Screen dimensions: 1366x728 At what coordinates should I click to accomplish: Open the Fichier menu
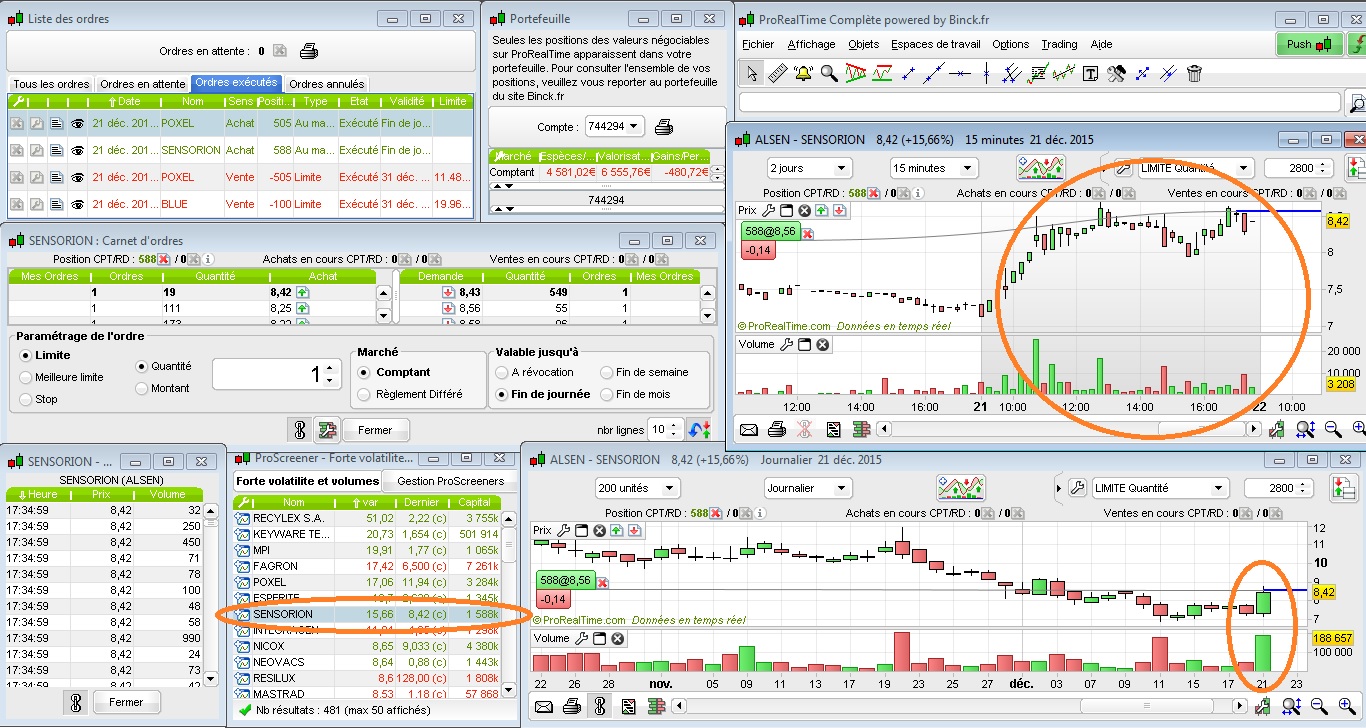(x=758, y=44)
